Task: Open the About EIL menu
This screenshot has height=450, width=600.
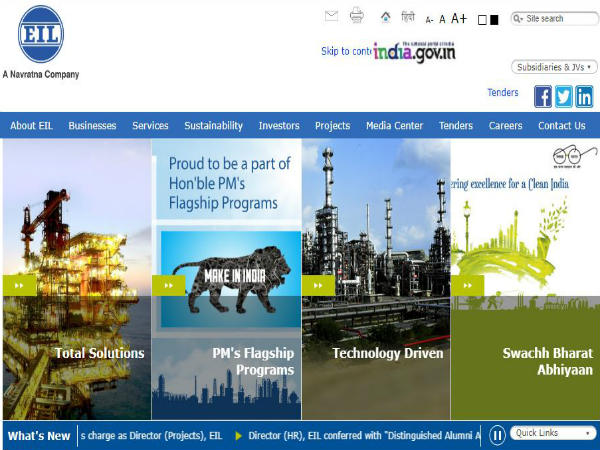Action: click(x=31, y=125)
